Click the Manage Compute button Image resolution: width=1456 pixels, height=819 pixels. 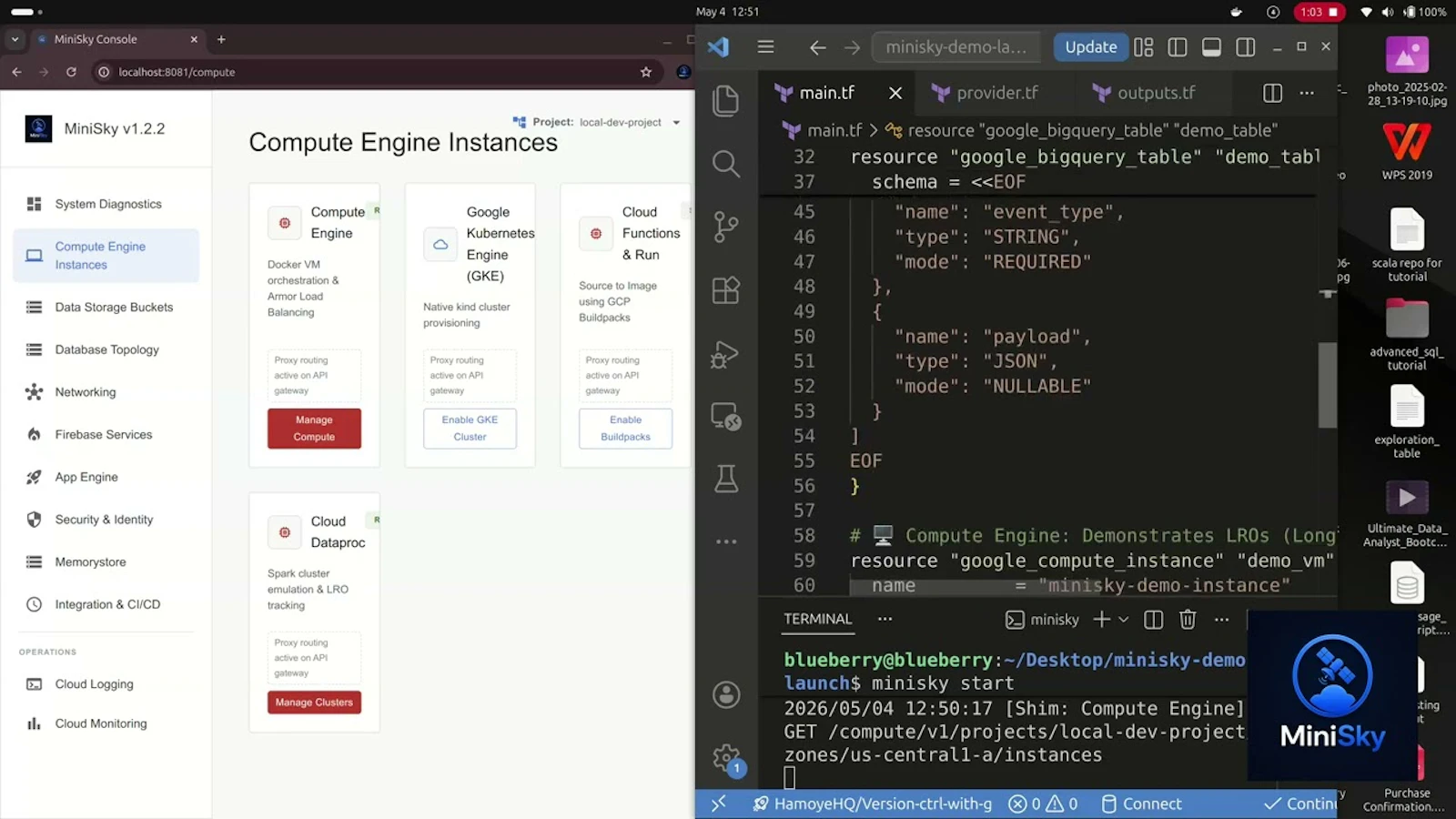(314, 429)
